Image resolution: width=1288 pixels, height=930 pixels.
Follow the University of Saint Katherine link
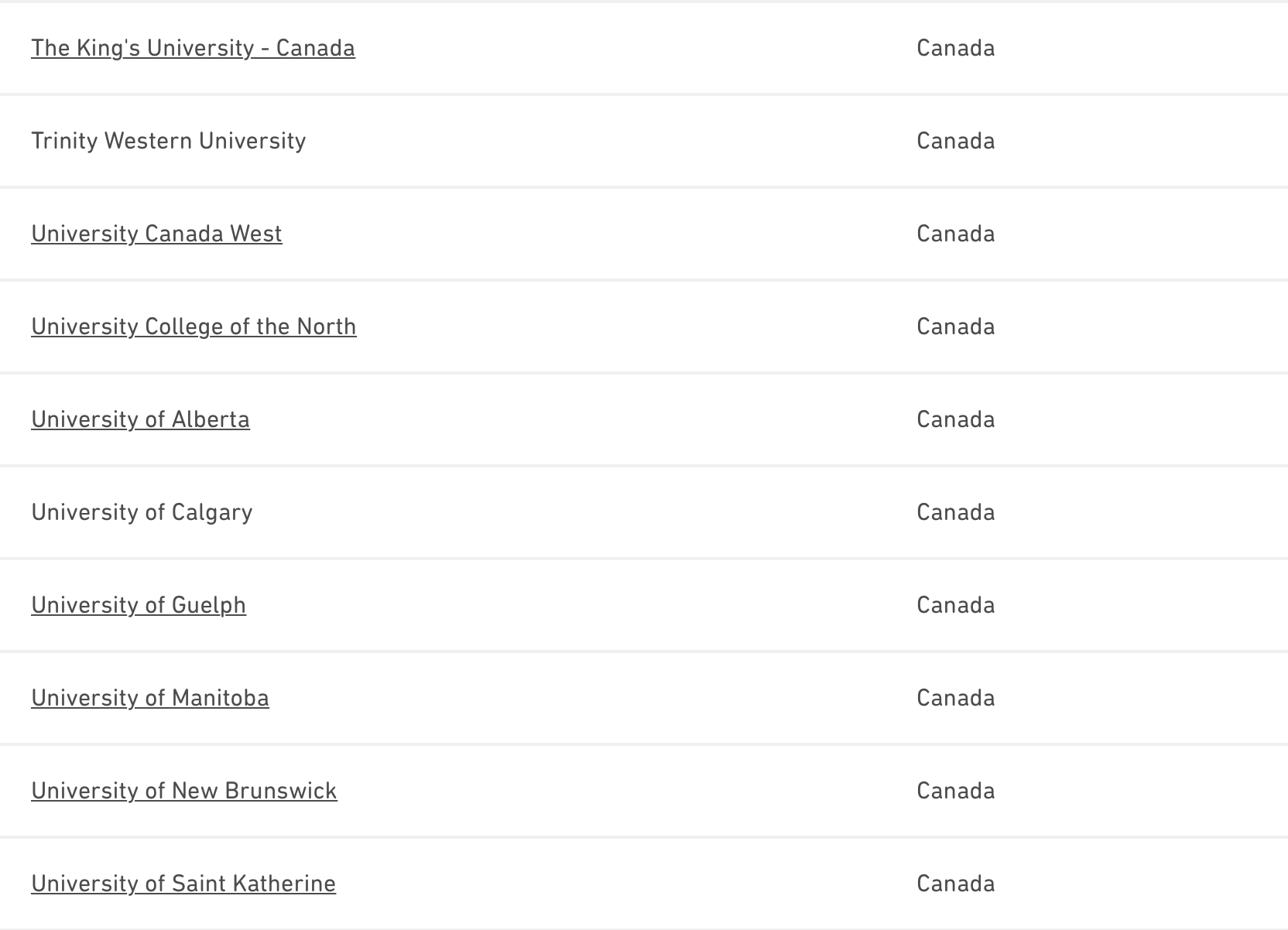(183, 884)
